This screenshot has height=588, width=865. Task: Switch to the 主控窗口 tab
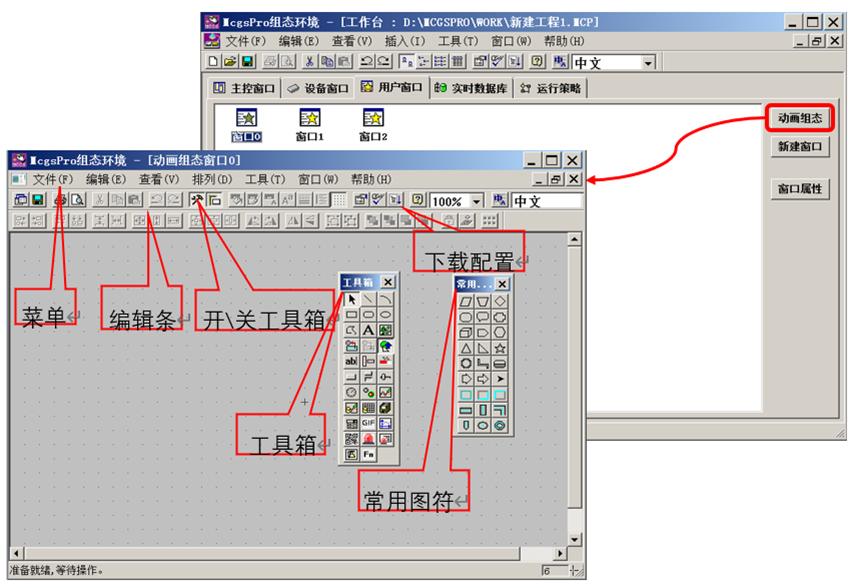244,88
